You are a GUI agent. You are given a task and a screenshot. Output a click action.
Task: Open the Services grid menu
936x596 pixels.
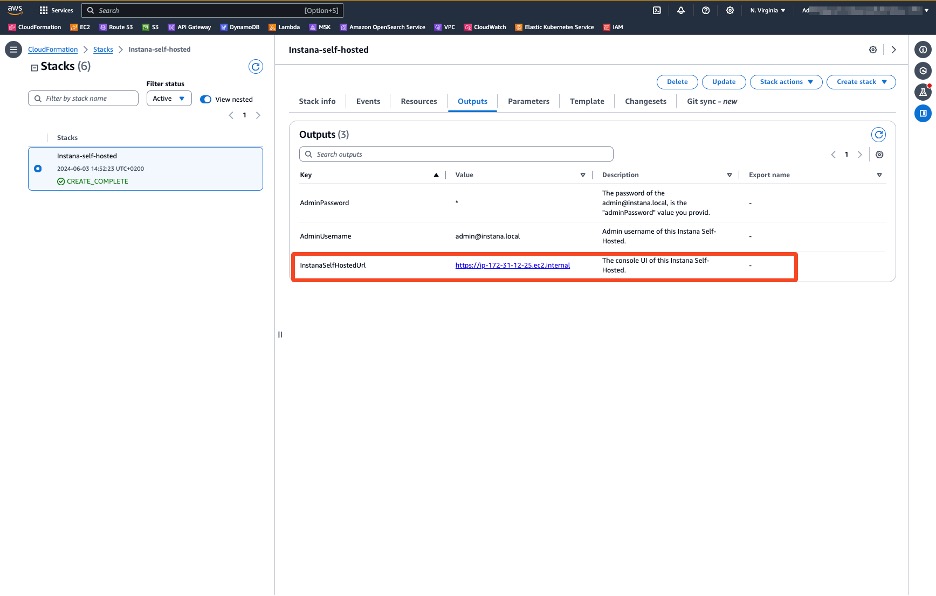click(56, 10)
